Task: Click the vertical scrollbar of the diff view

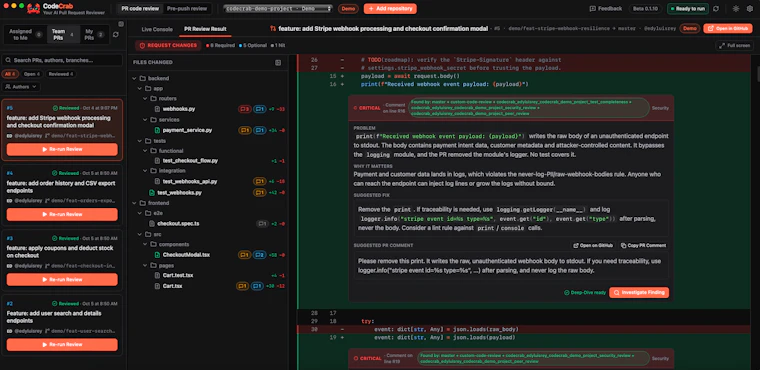Action: pyautogui.click(x=757, y=74)
